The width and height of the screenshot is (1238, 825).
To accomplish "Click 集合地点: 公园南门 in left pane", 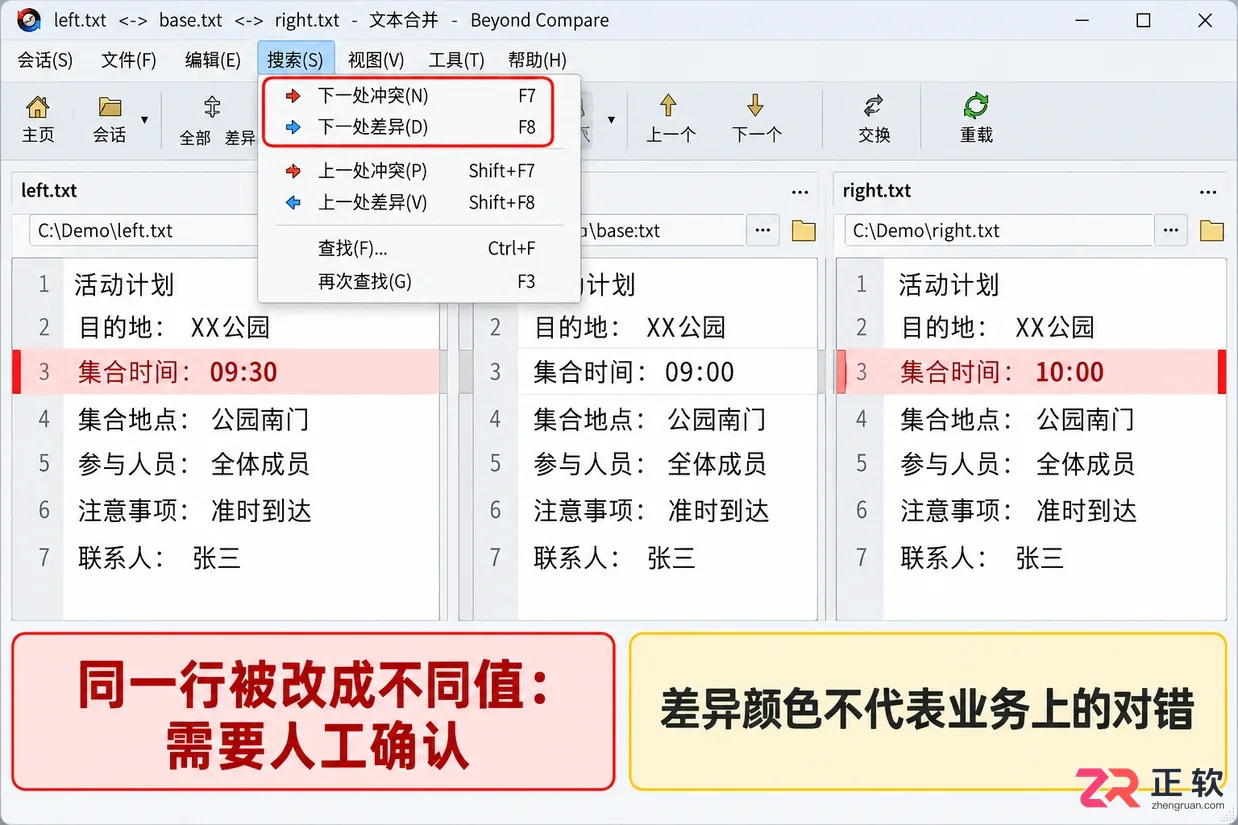I will tap(194, 419).
